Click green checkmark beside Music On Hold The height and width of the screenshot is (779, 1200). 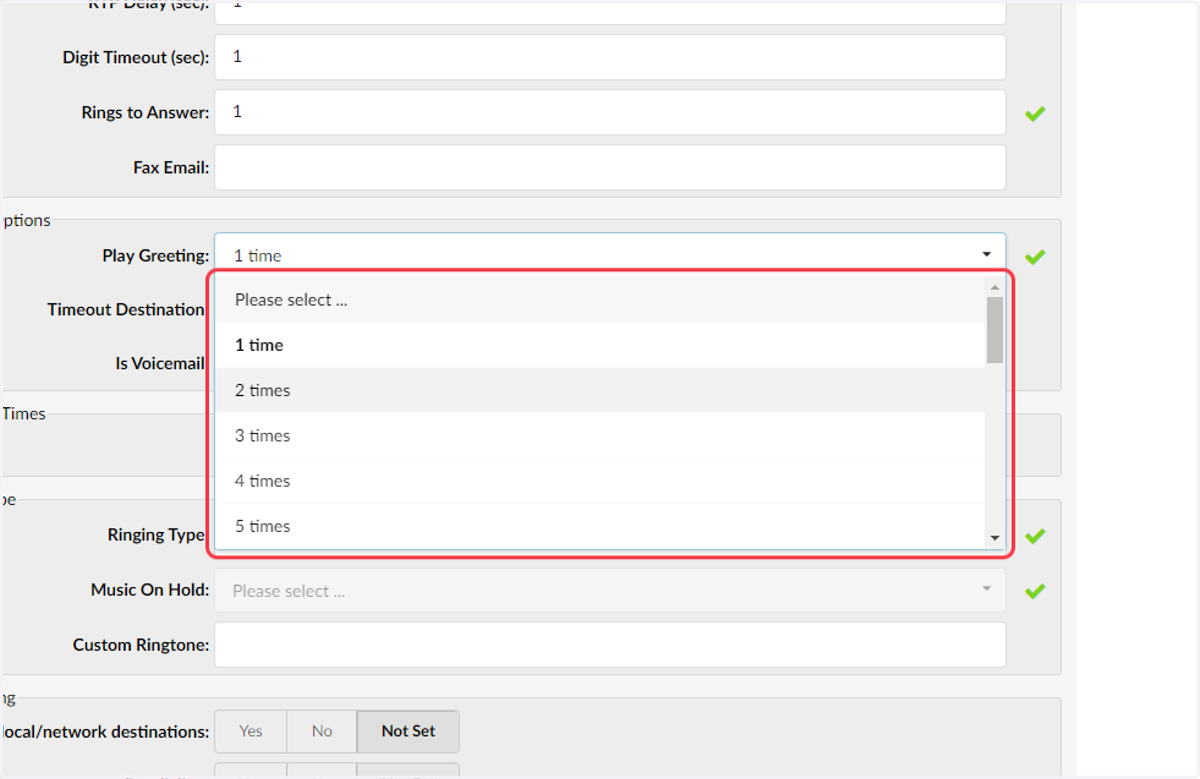(1035, 591)
